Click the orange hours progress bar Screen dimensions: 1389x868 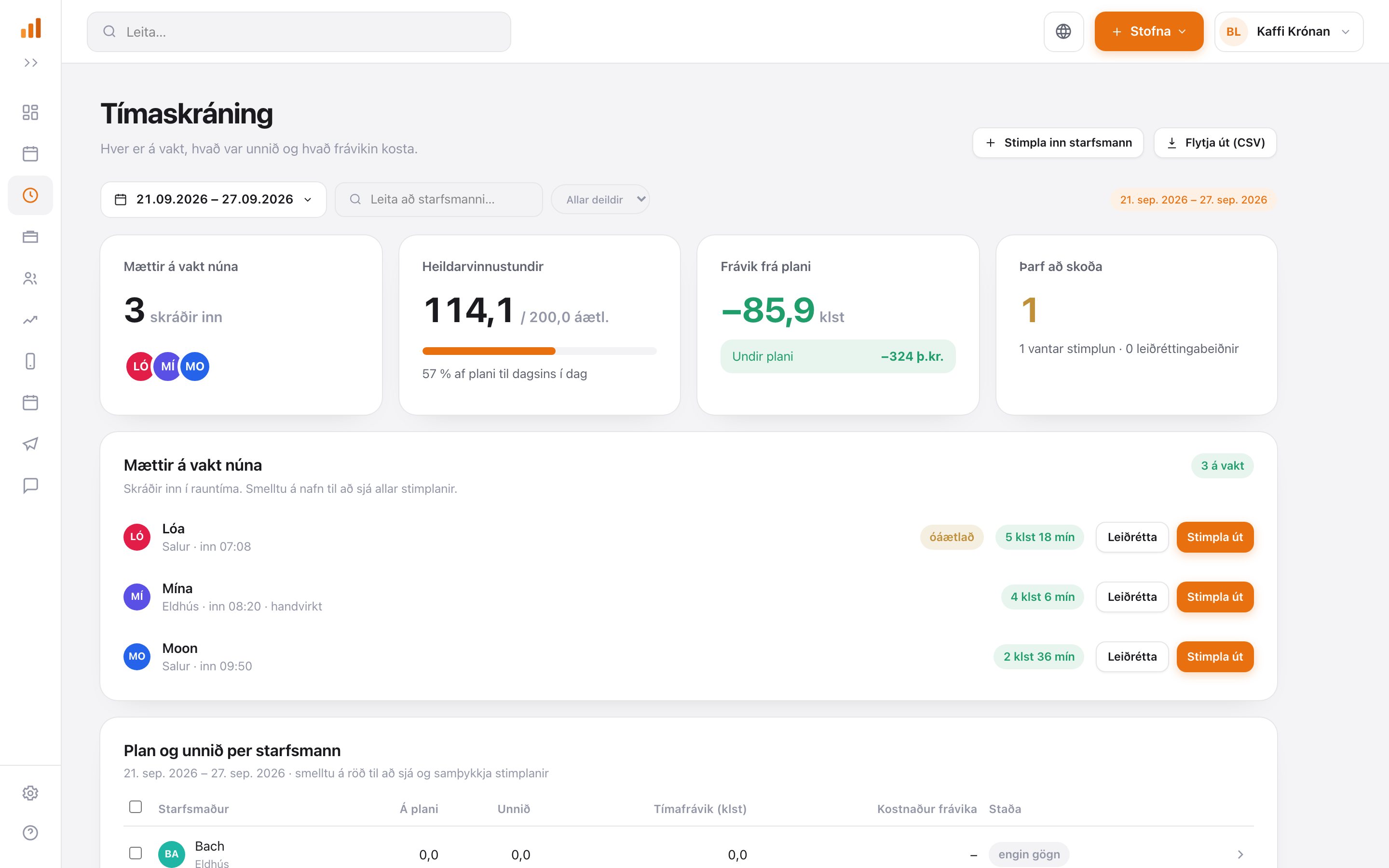(489, 351)
